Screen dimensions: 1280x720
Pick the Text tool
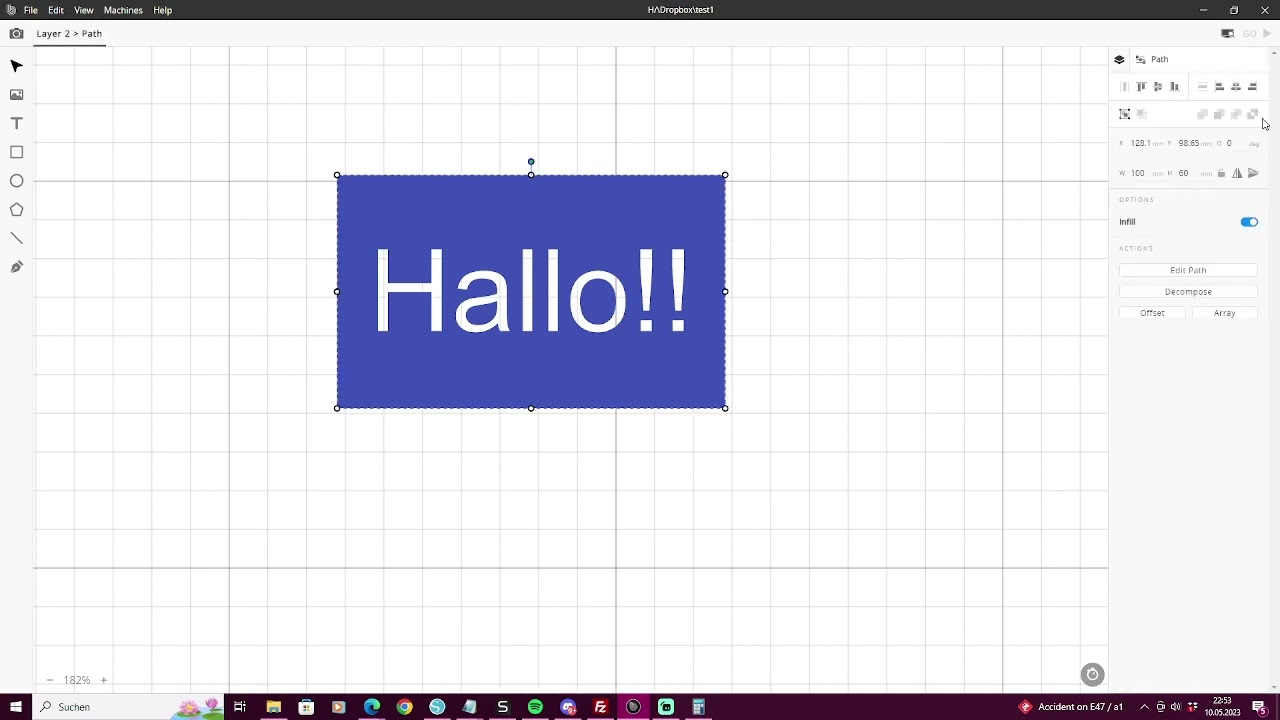pyautogui.click(x=16, y=124)
